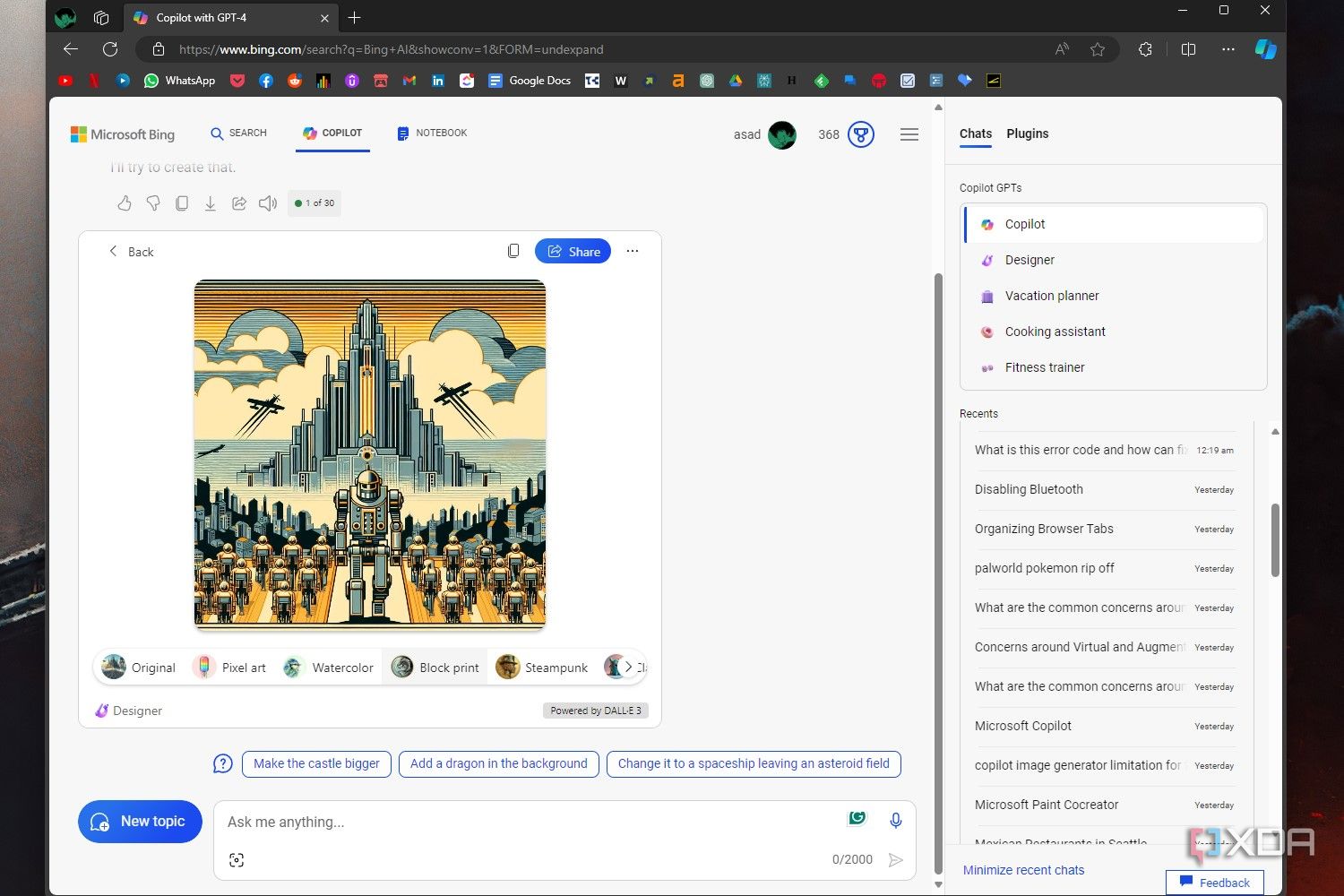Apply the Steampunk style
The image size is (1344, 896).
pos(542,668)
